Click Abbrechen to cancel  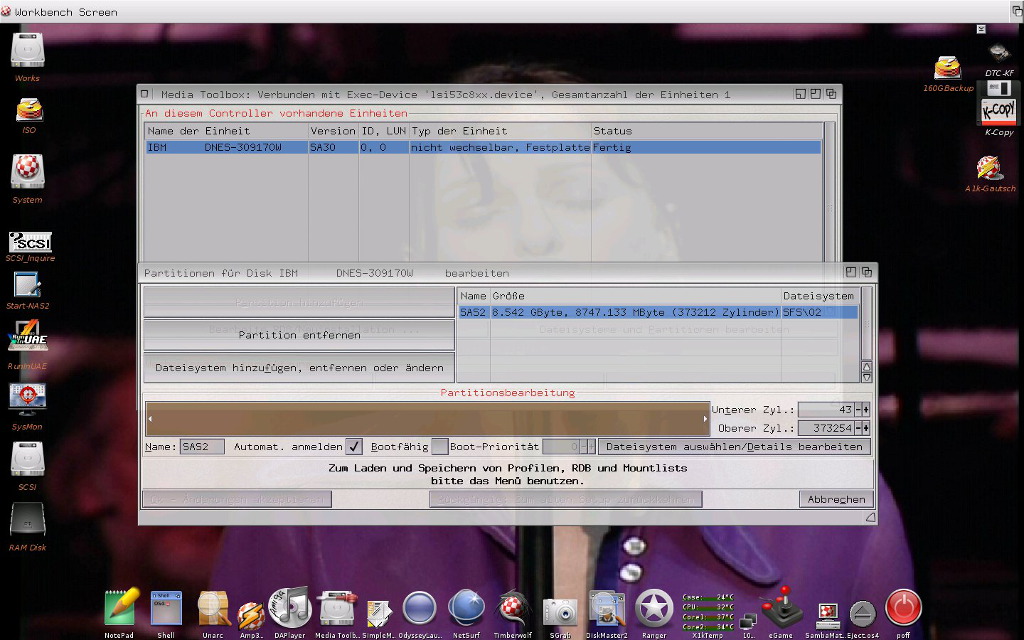coord(836,499)
